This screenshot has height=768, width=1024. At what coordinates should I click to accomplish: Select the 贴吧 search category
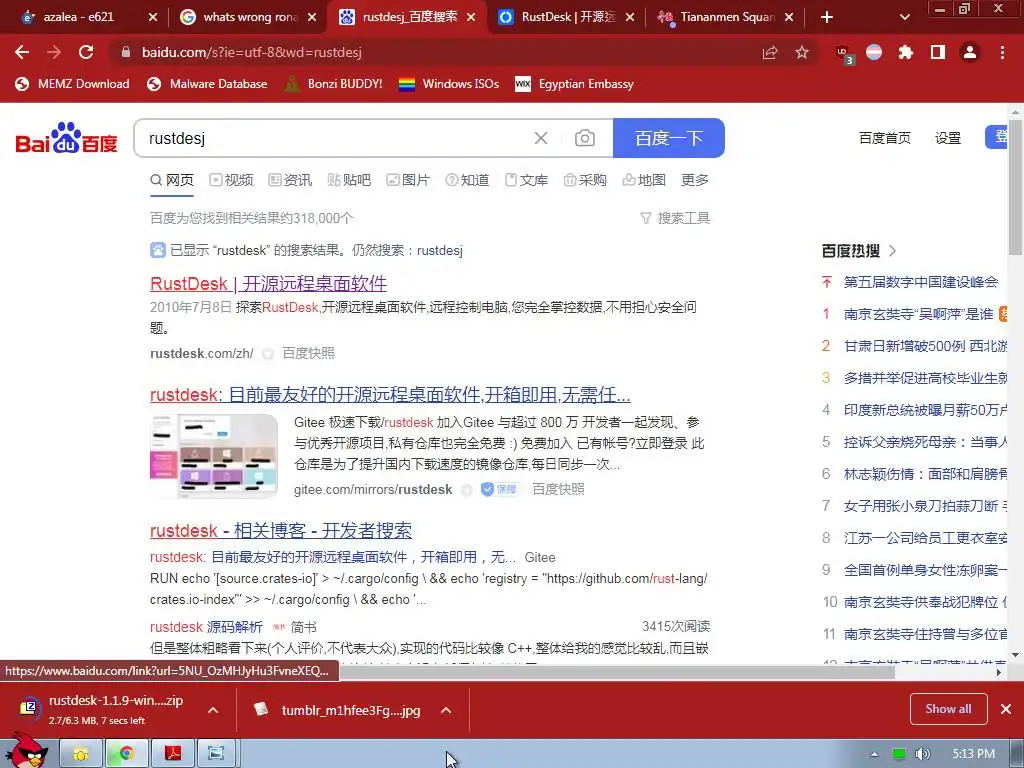tap(349, 180)
